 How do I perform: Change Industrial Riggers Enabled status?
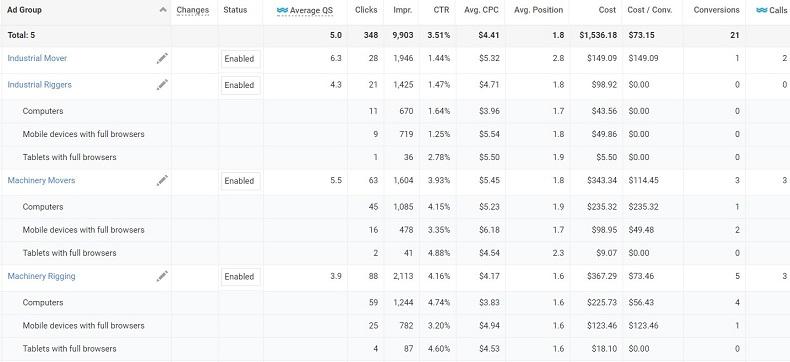tap(240, 85)
